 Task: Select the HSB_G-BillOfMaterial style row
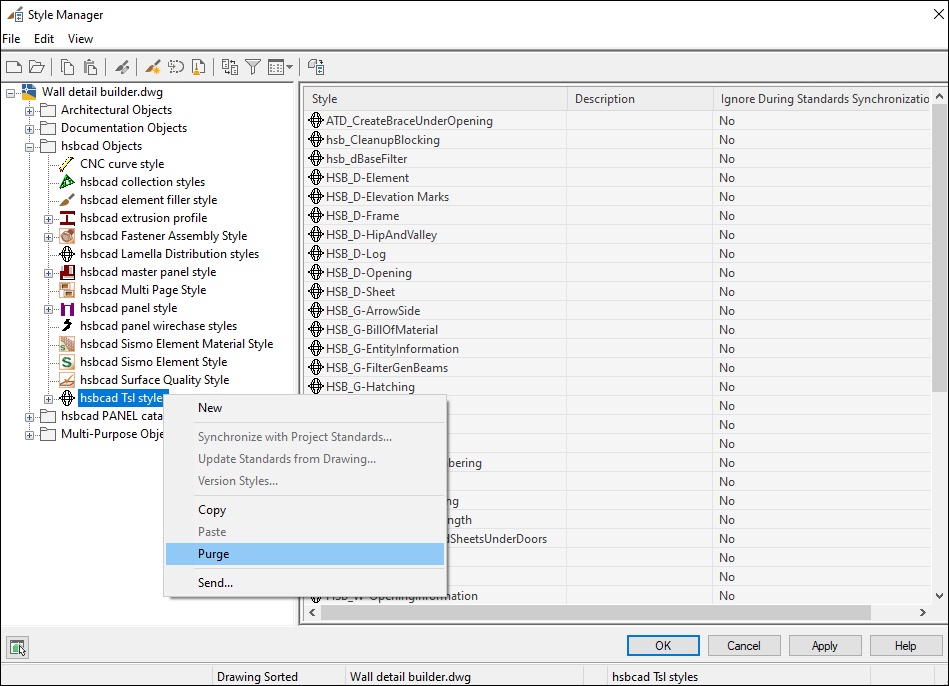[617, 330]
